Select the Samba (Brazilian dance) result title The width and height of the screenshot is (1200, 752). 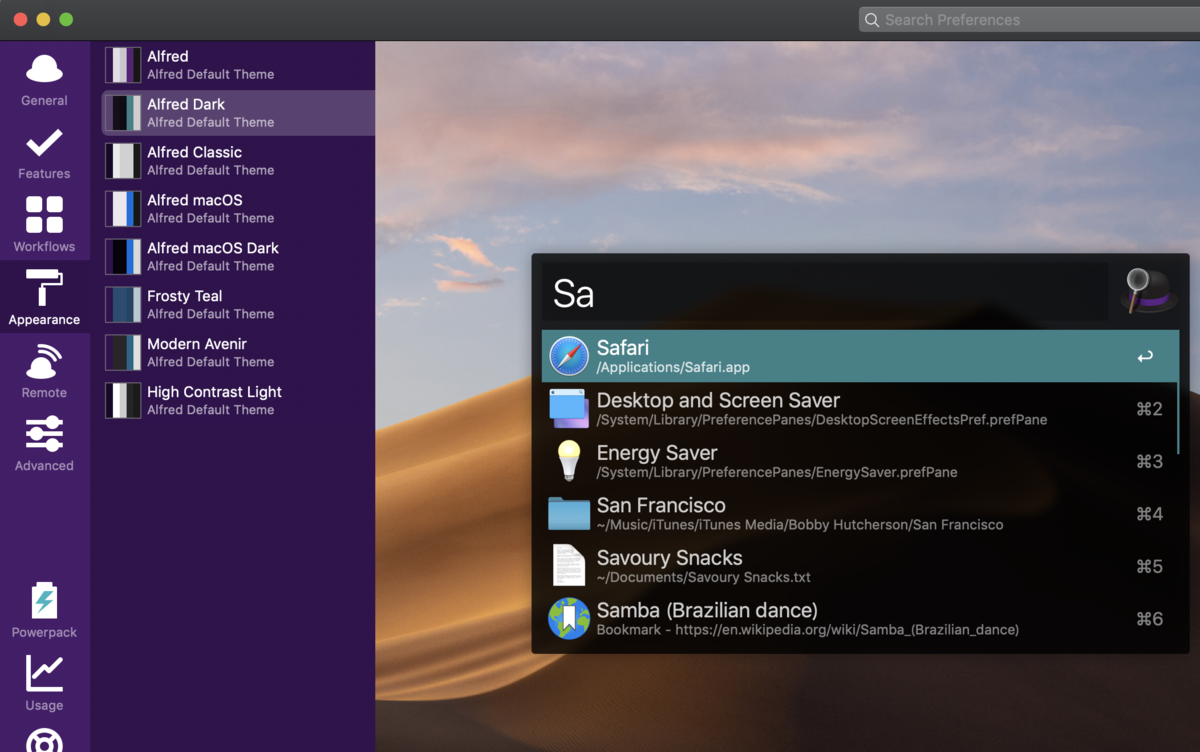pos(707,610)
